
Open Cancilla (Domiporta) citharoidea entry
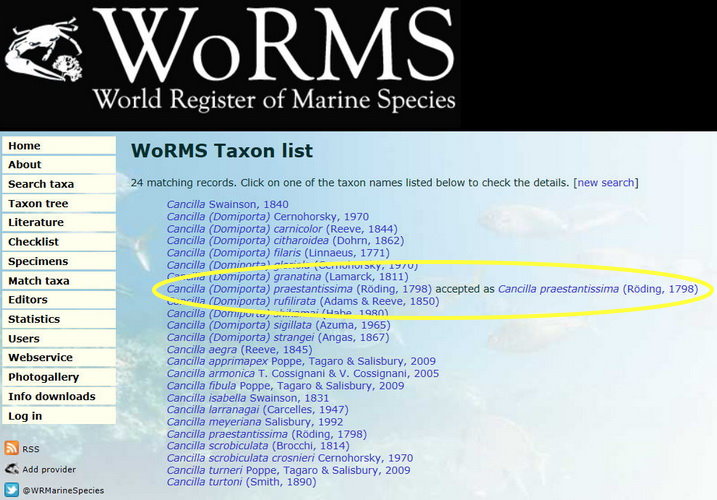coord(285,240)
